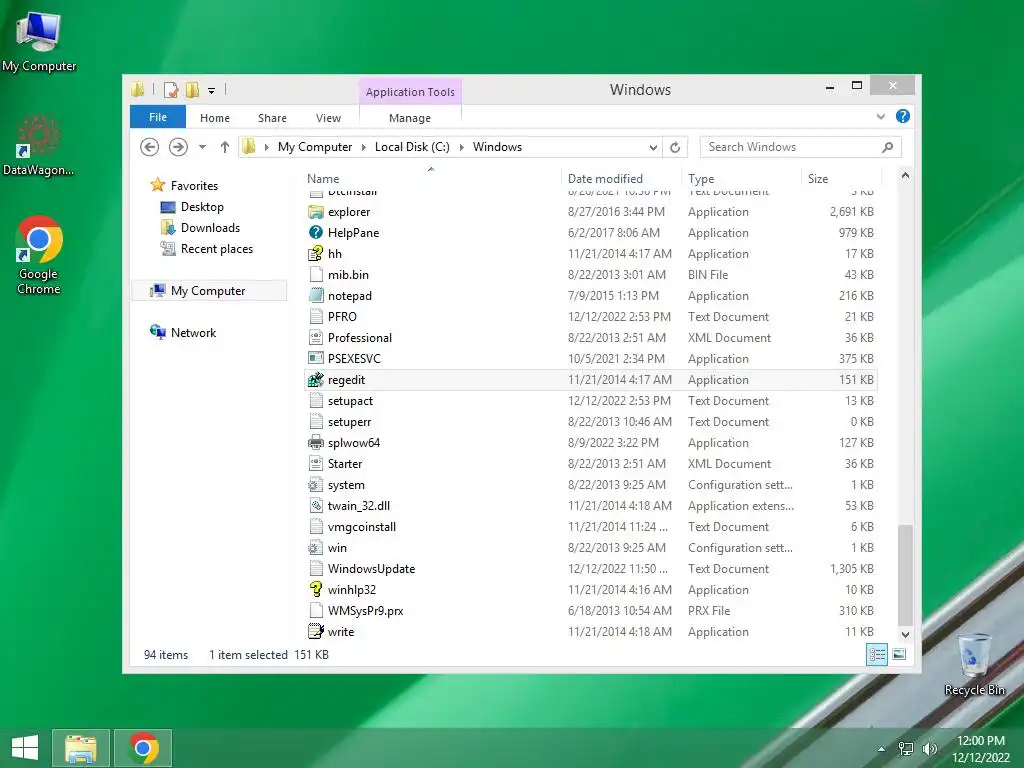The image size is (1024, 768).
Task: Click the winhlp32 file icon
Action: pyautogui.click(x=316, y=589)
